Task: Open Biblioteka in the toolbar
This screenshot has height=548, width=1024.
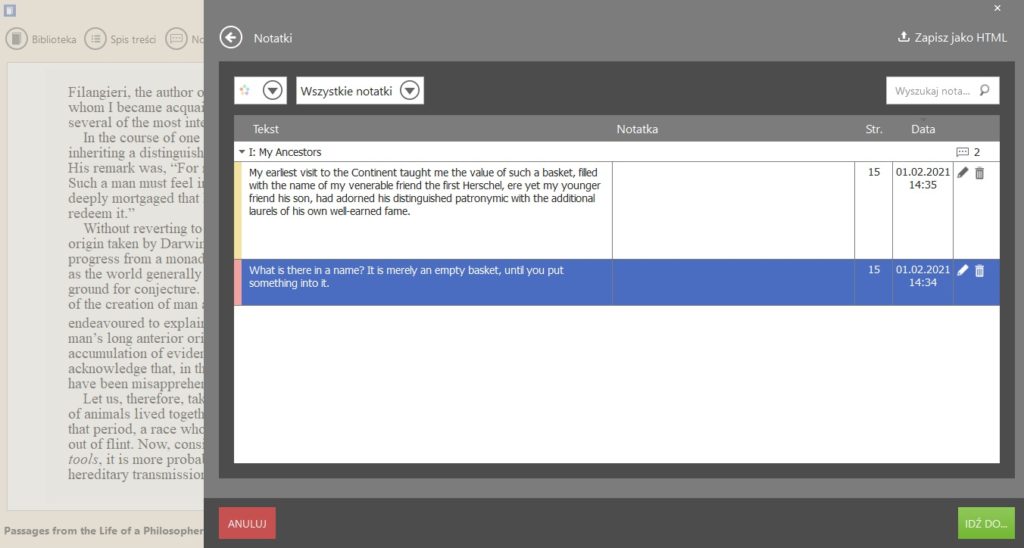Action: tap(42, 39)
